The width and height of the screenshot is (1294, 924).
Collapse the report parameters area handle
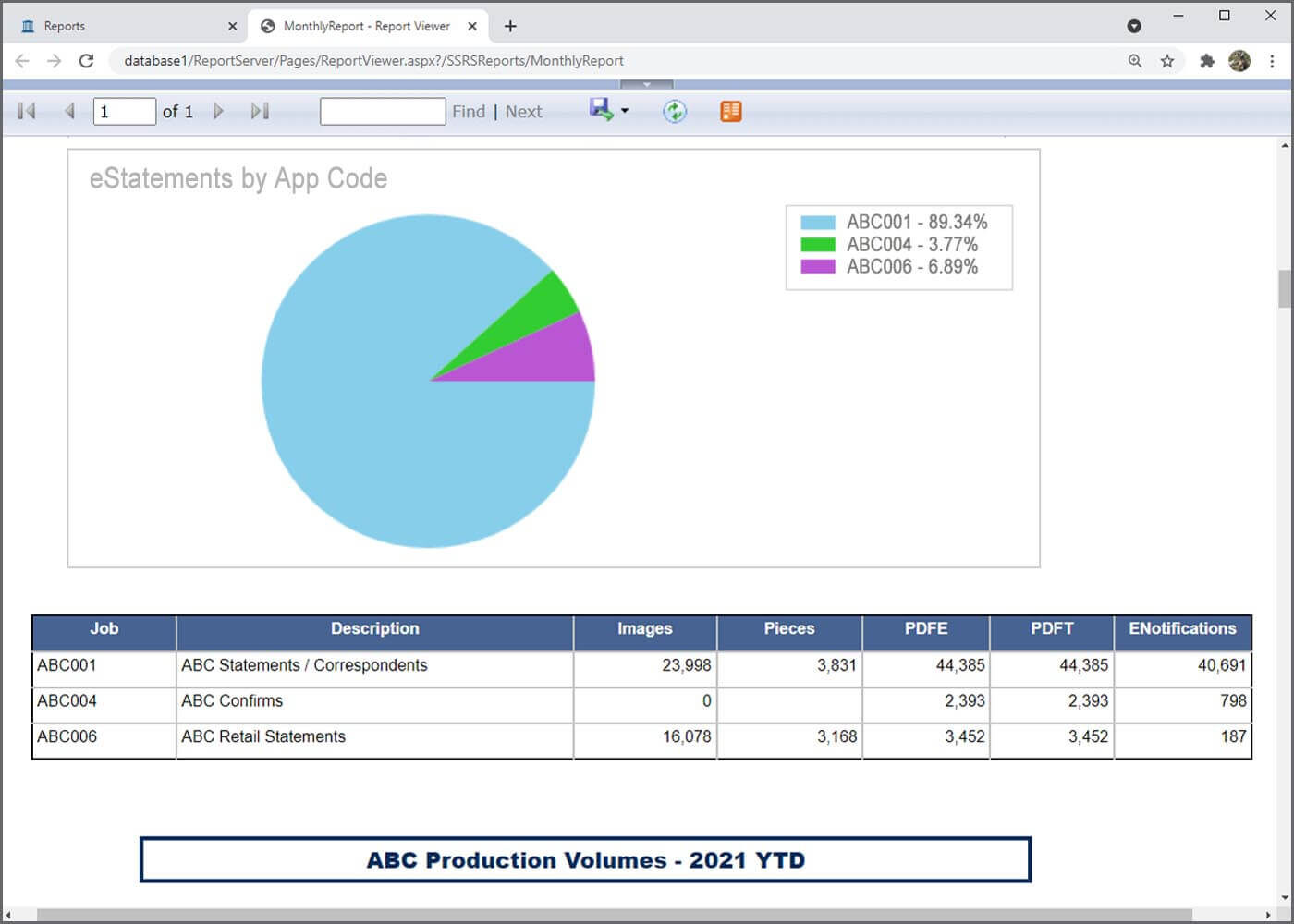[x=646, y=84]
